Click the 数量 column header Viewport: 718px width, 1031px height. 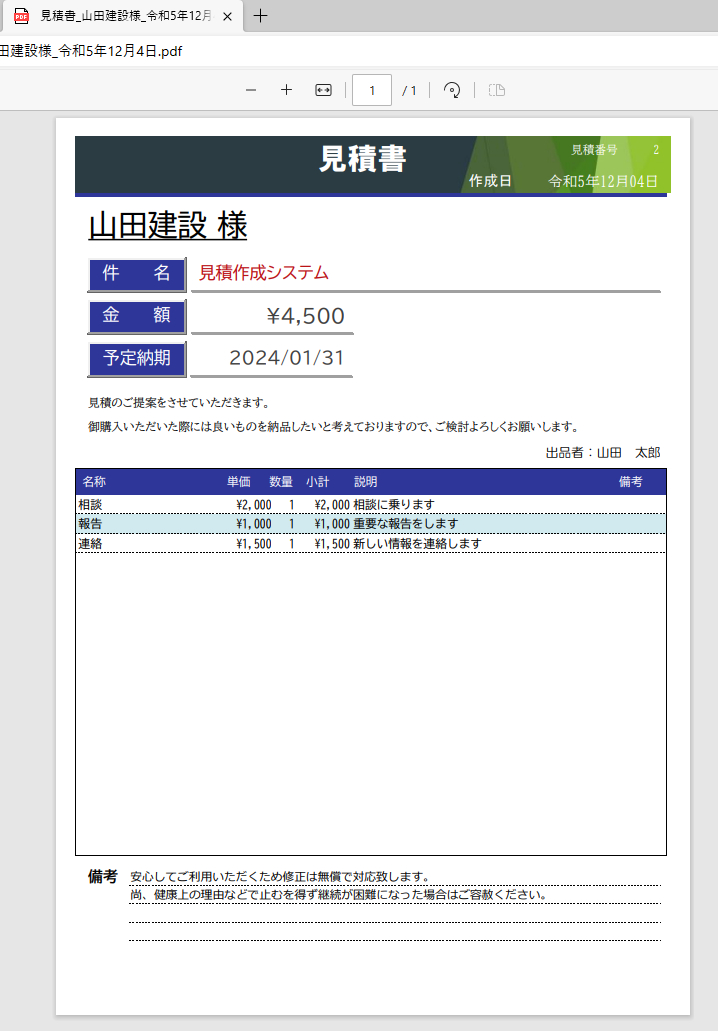point(281,482)
